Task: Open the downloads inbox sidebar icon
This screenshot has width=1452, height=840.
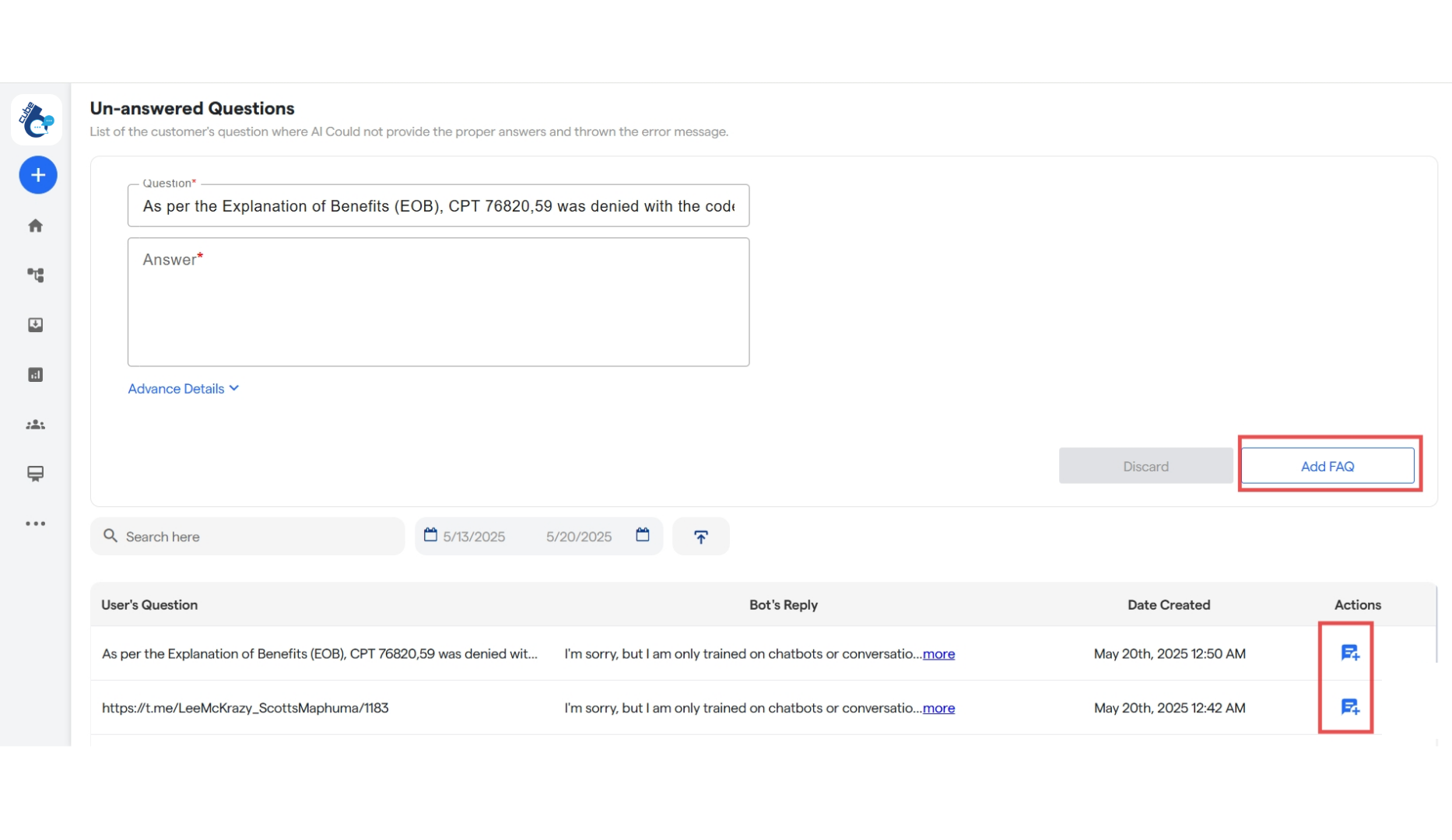Action: tap(35, 325)
